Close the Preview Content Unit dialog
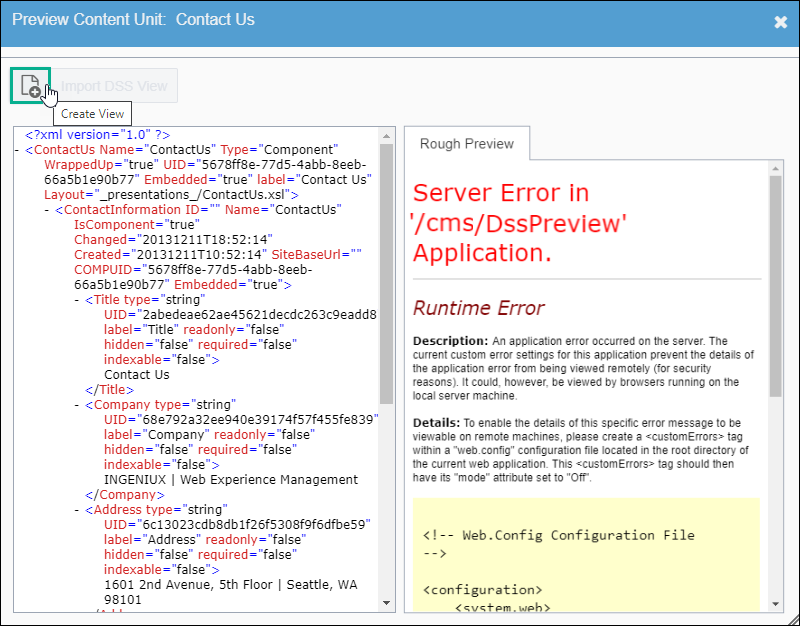Viewport: 800px width, 626px height. click(780, 22)
